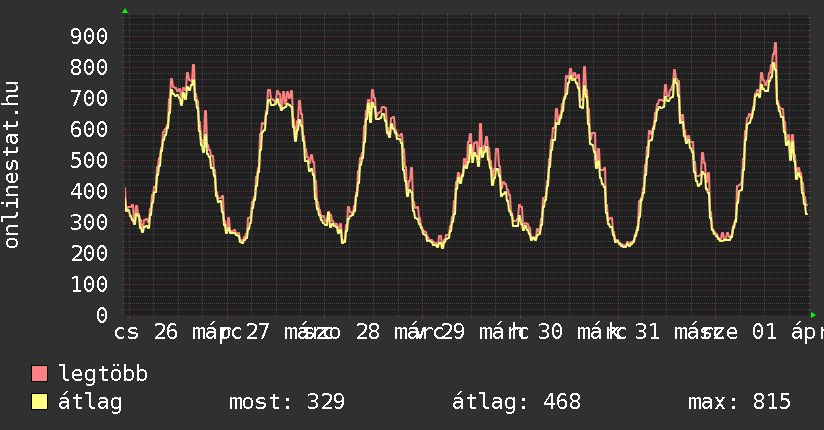Click the 0 y-axis label
The height and width of the screenshot is (430, 824).
[x=102, y=315]
